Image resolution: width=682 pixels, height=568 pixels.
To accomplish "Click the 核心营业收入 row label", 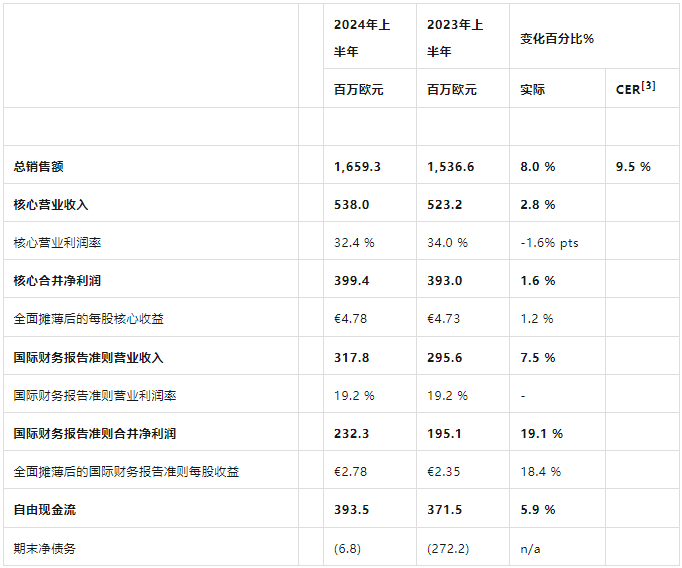I will tap(51, 204).
